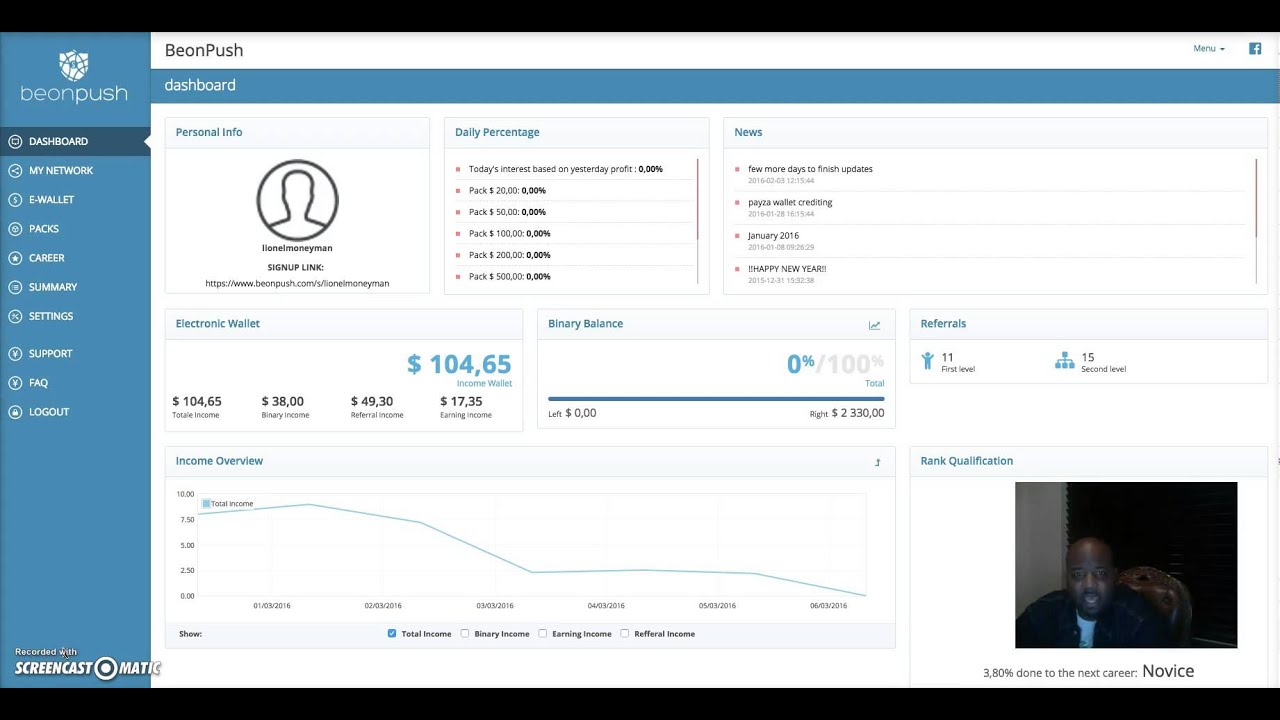Viewport: 1280px width, 720px height.
Task: Click the $ 38,00 Binary Income value
Action: [283, 401]
